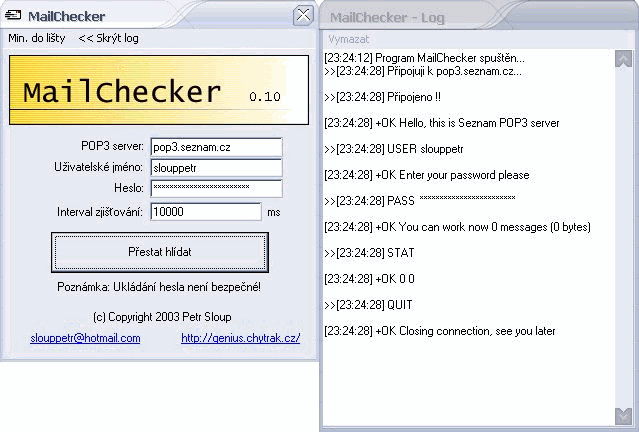Click the log scrollbar down arrow
This screenshot has width=639, height=432.
point(623,416)
